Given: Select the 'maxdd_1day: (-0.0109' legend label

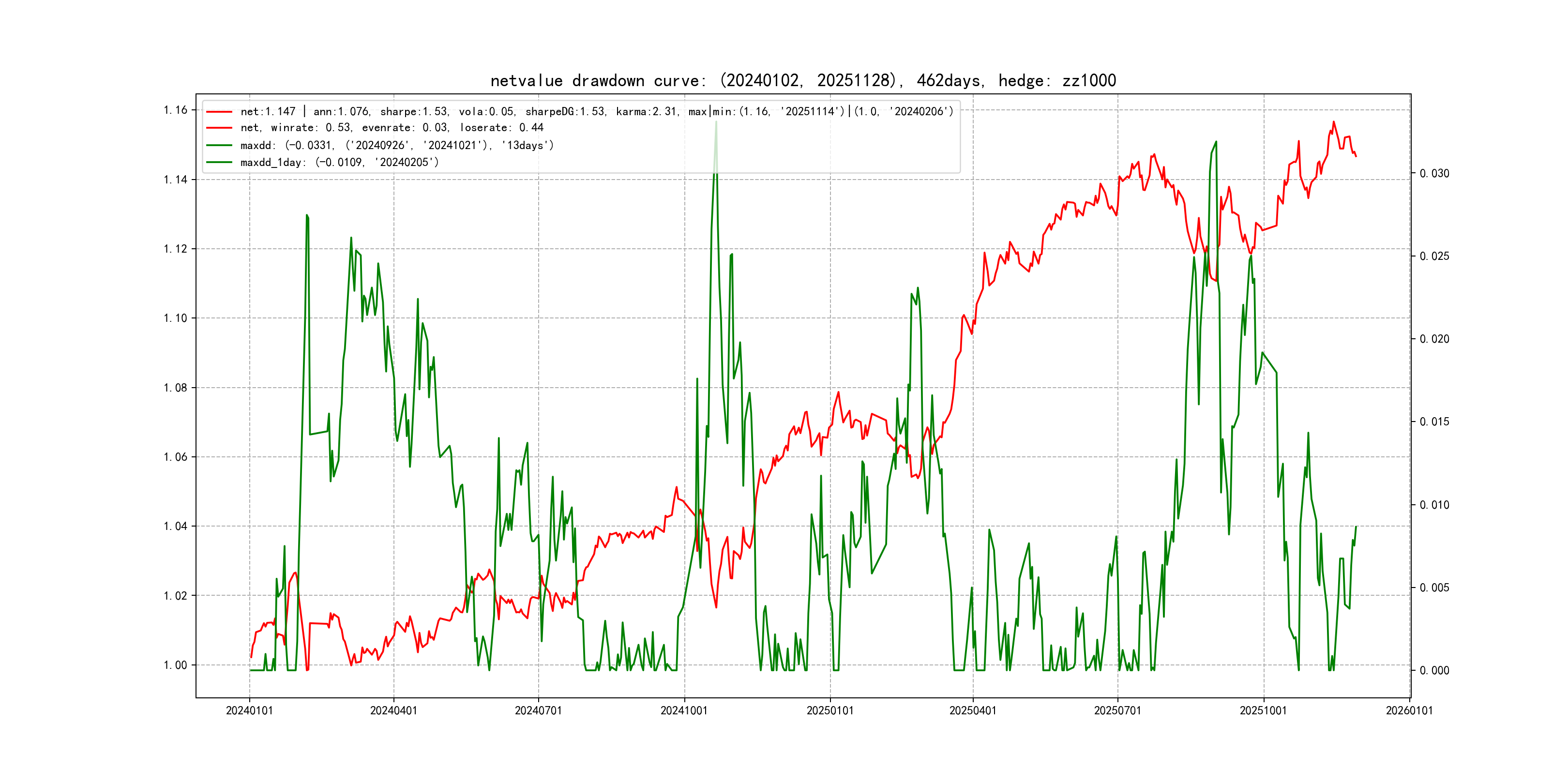Looking at the screenshot, I should pos(339,162).
